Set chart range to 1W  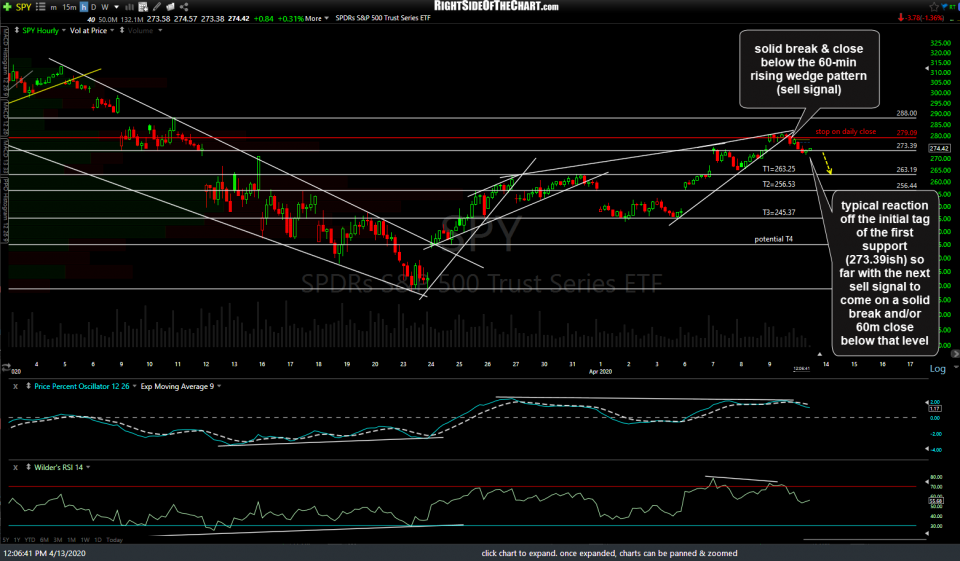pos(85,540)
